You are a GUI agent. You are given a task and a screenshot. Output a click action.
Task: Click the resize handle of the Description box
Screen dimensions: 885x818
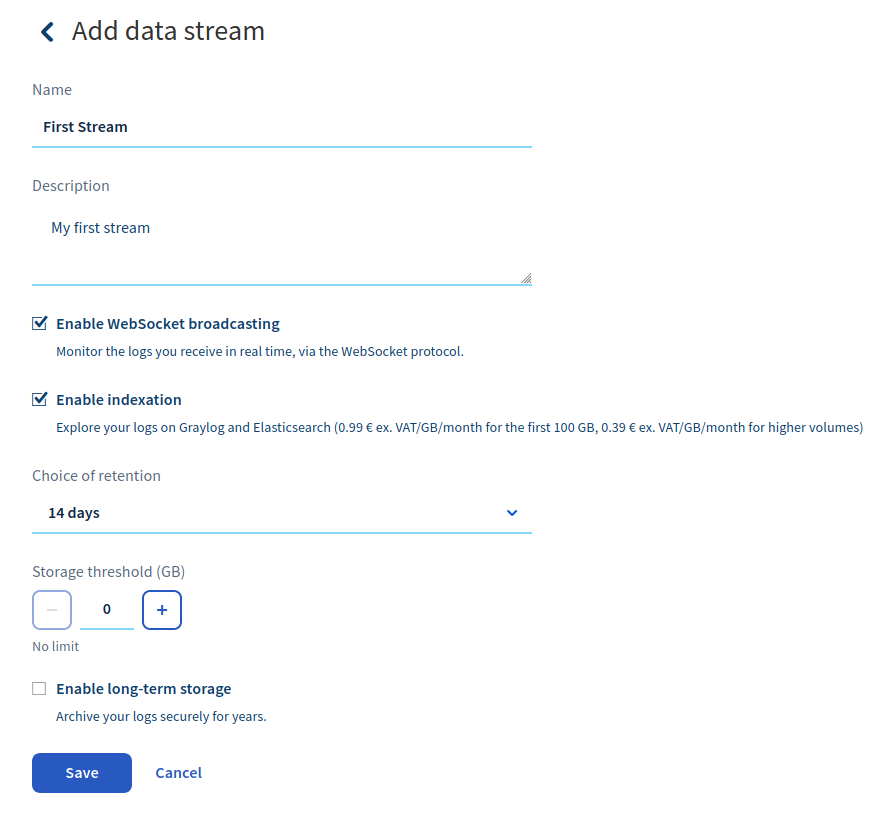(x=526, y=279)
